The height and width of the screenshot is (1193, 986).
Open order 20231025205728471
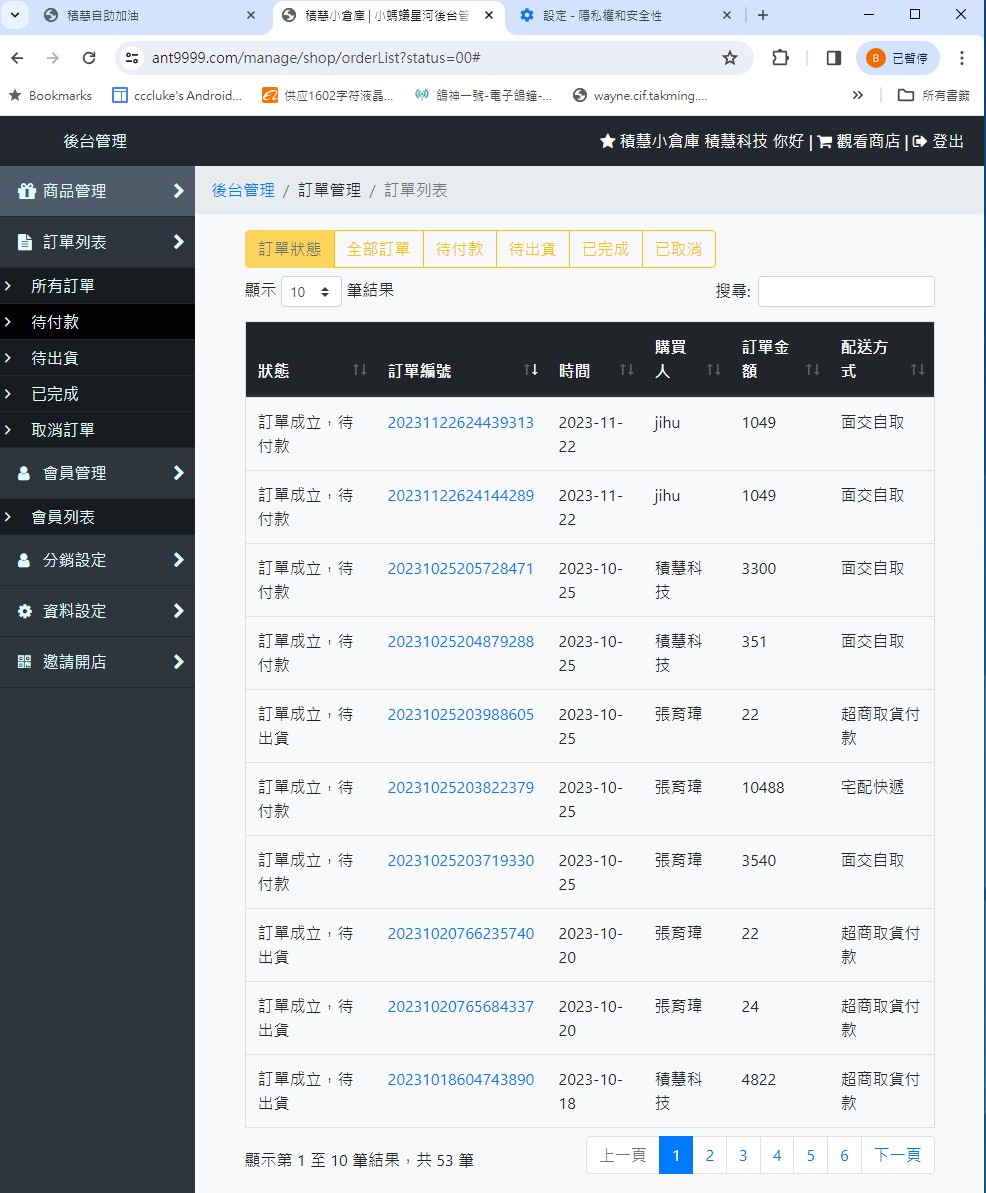click(460, 568)
